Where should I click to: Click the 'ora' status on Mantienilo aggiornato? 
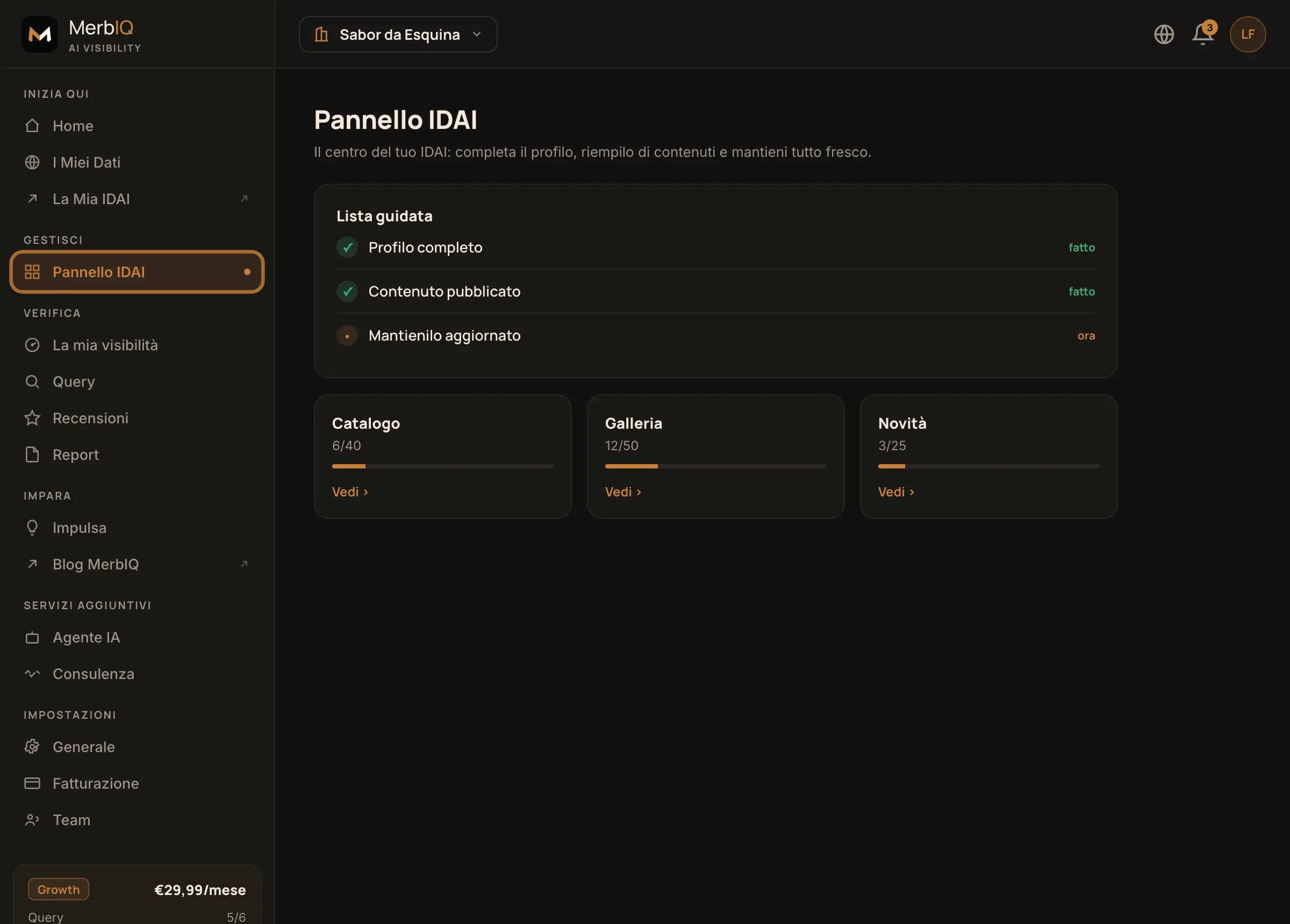[x=1086, y=335]
